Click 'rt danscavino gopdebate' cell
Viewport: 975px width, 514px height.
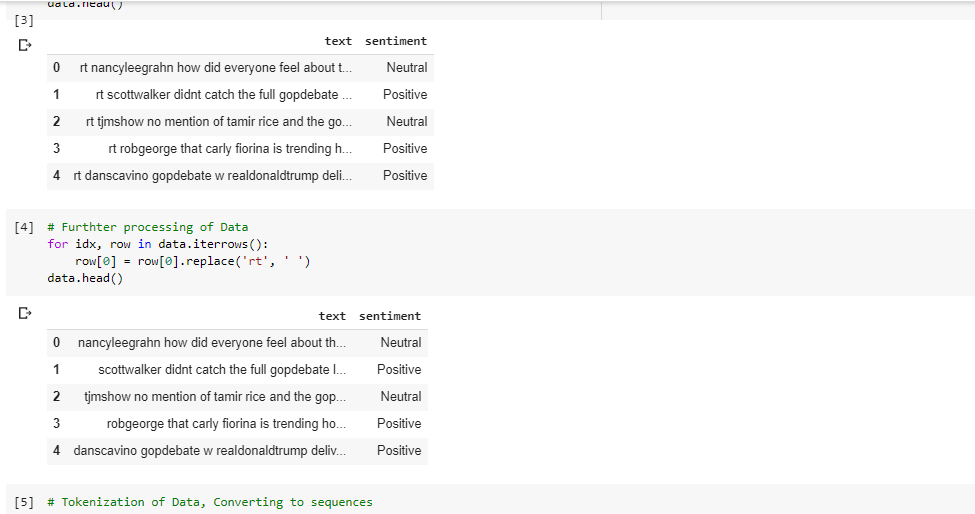click(x=213, y=176)
